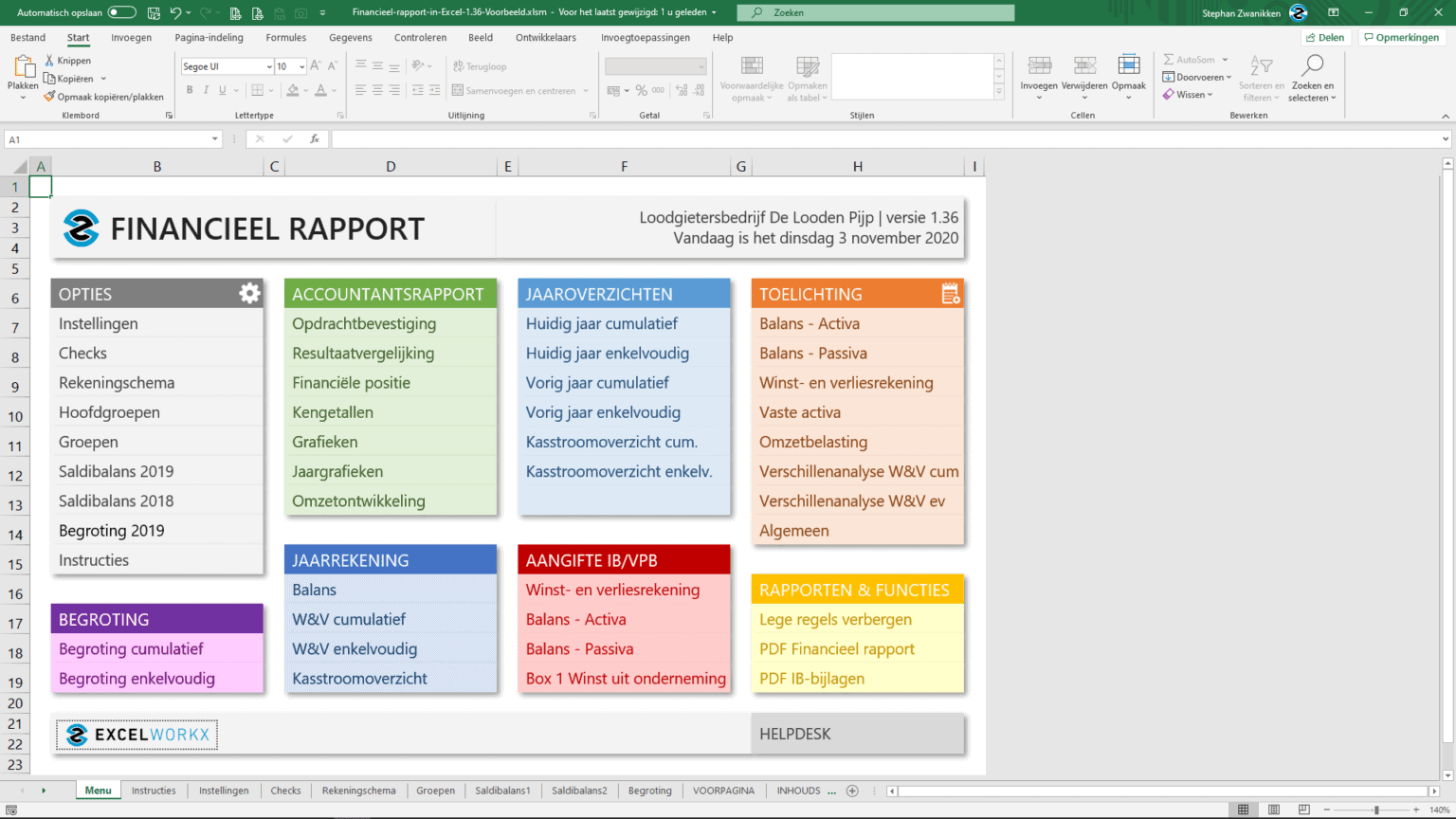Toggle underline formatting
Image resolution: width=1456 pixels, height=819 pixels.
[x=221, y=89]
